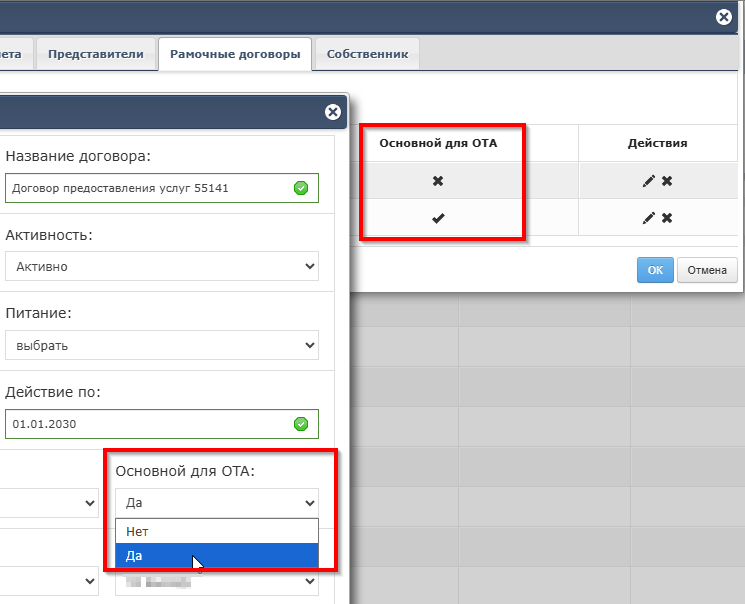Click the Действие по date field
Viewport: 745px width, 604px height.
[150, 424]
